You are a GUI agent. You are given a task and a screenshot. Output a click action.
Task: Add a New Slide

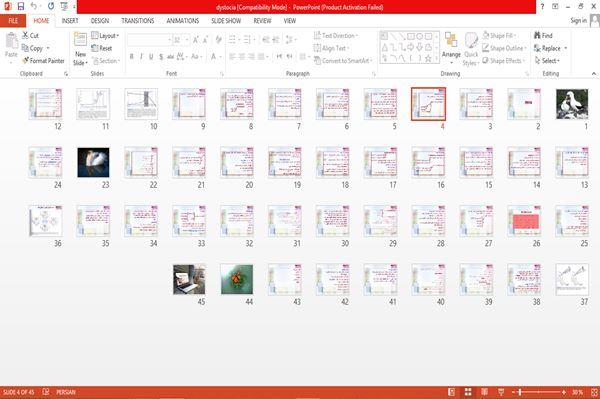[80, 49]
